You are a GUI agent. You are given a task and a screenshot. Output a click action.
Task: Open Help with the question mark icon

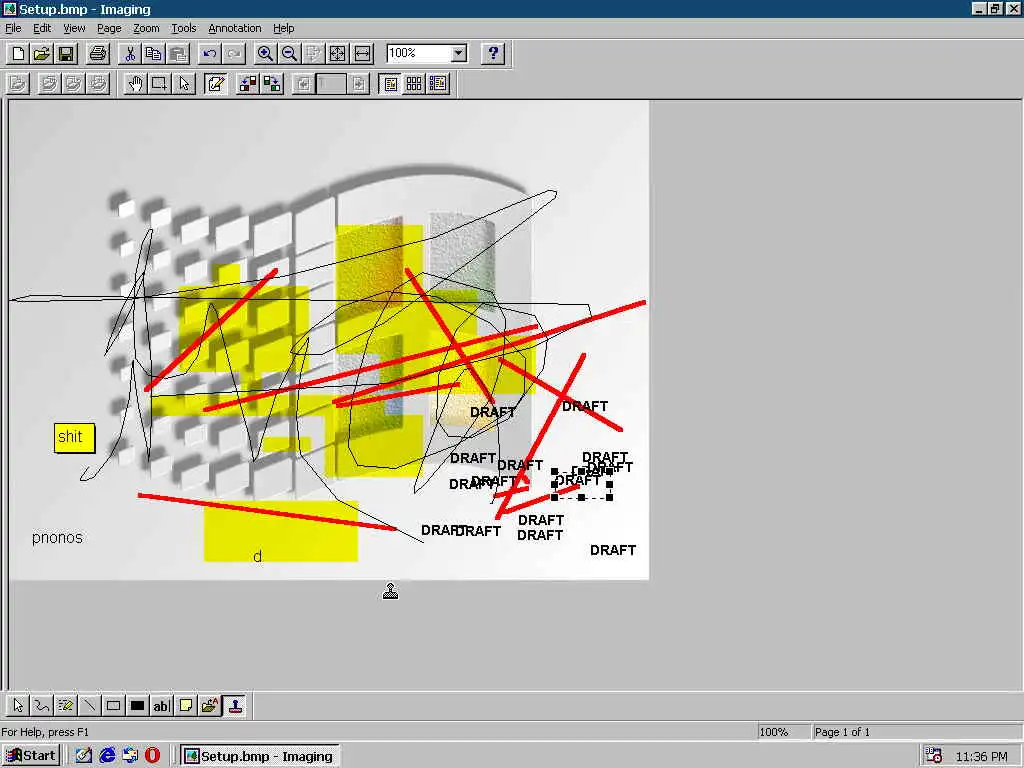tap(493, 54)
